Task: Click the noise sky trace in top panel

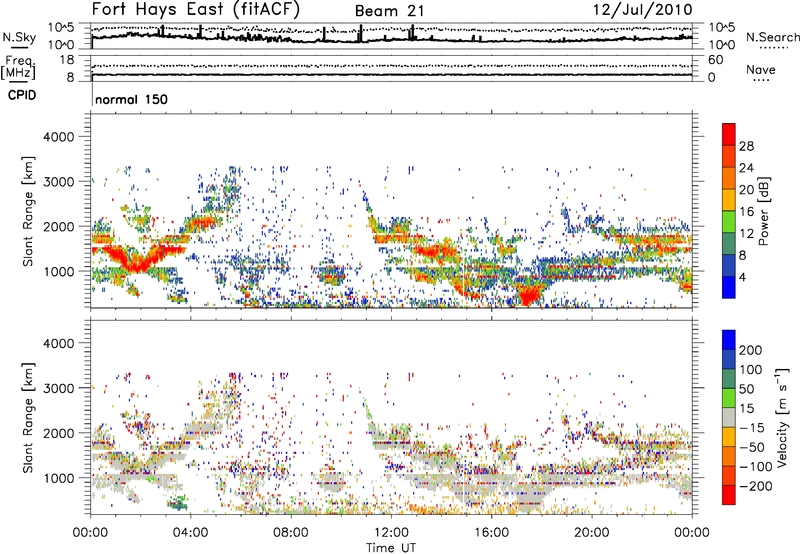Action: (392, 40)
